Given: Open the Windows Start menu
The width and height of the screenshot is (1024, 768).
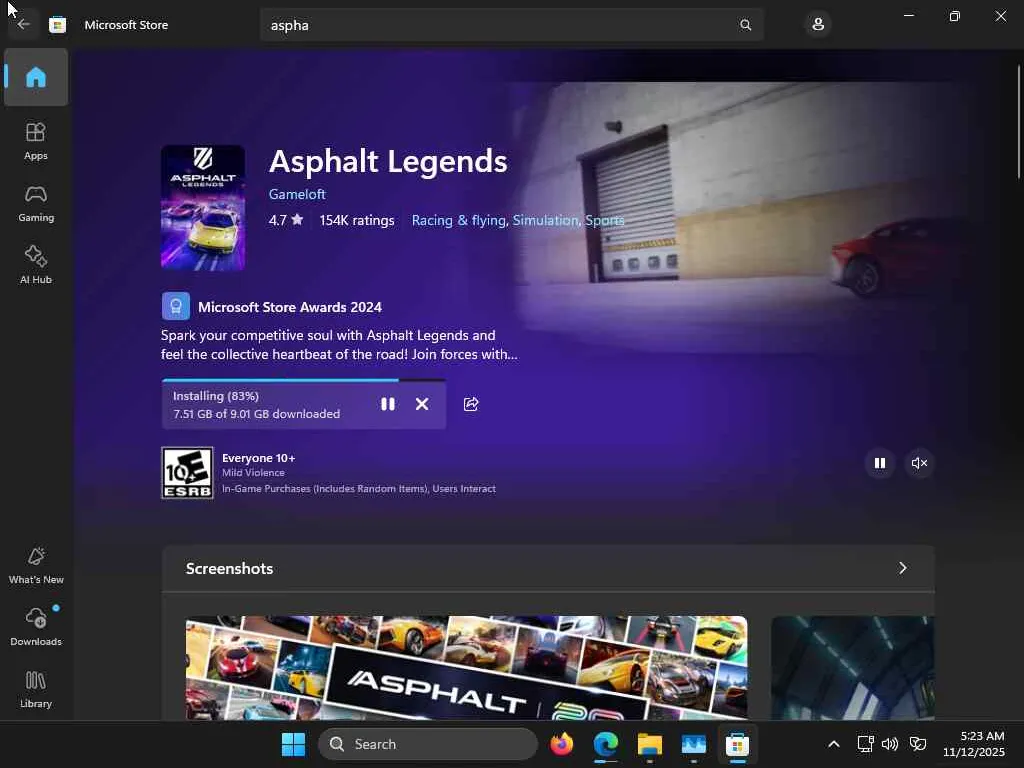Looking at the screenshot, I should [293, 744].
